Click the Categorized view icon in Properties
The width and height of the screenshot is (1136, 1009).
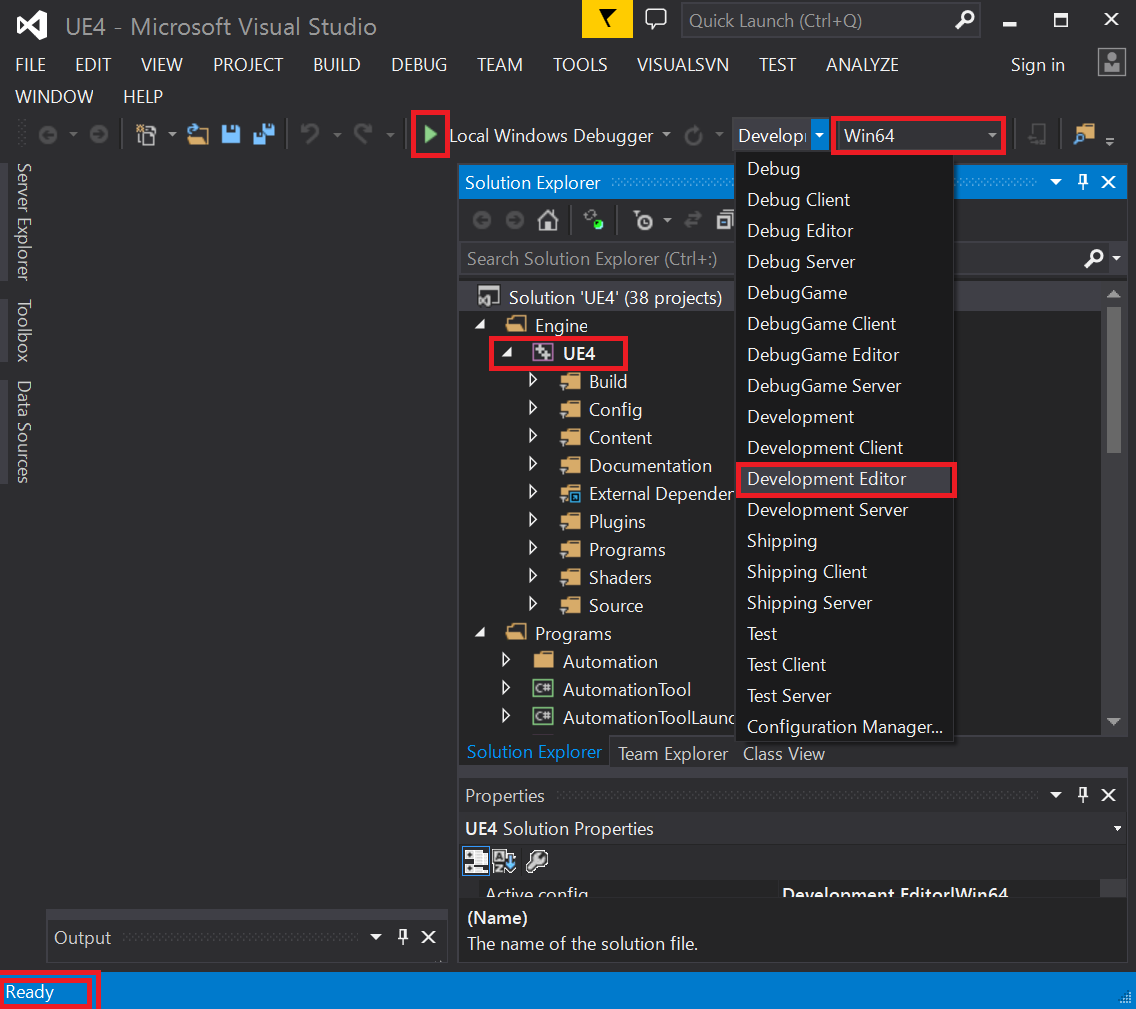[x=476, y=861]
